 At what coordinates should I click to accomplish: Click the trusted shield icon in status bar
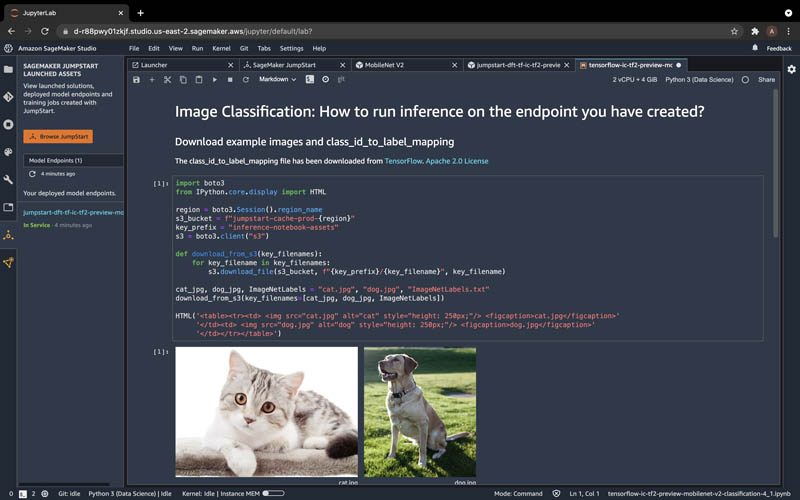[x=556, y=493]
